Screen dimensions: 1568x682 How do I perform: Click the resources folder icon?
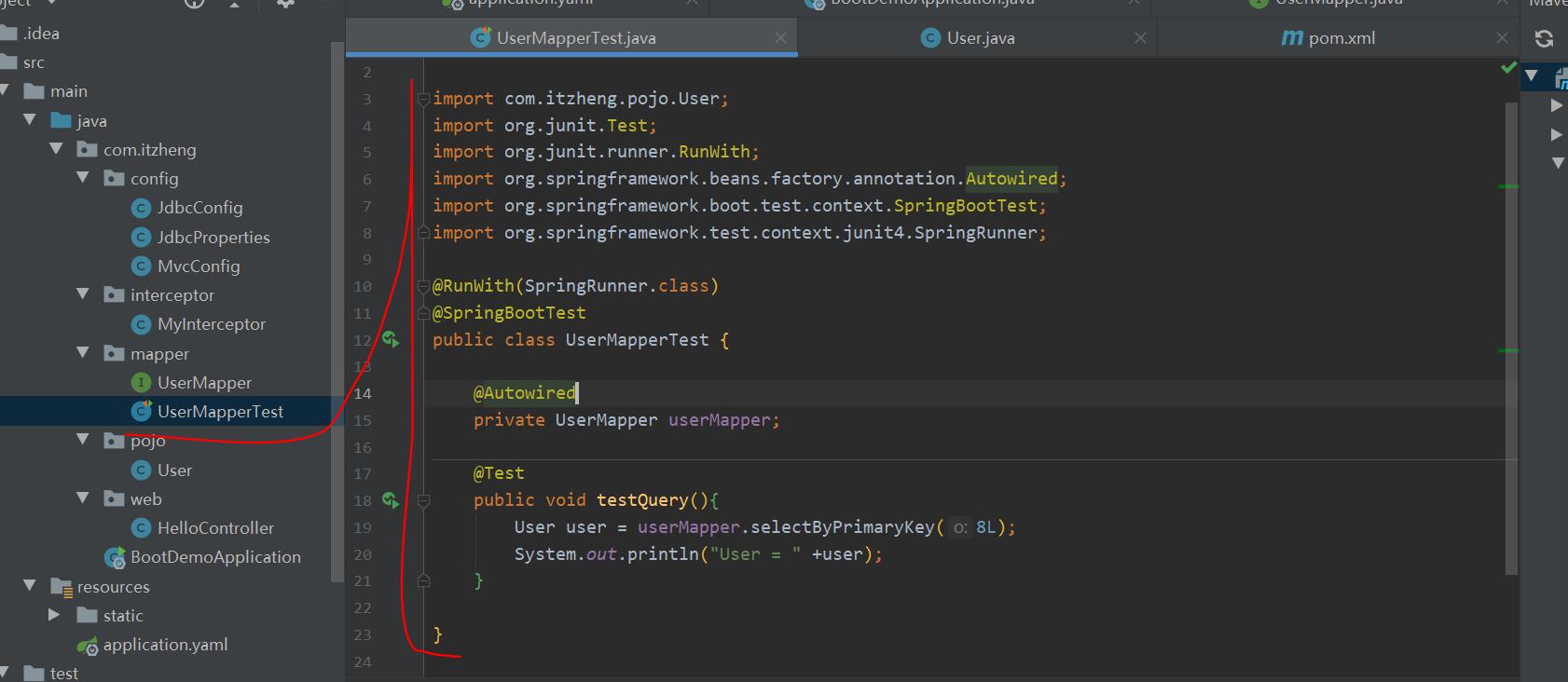(x=62, y=587)
